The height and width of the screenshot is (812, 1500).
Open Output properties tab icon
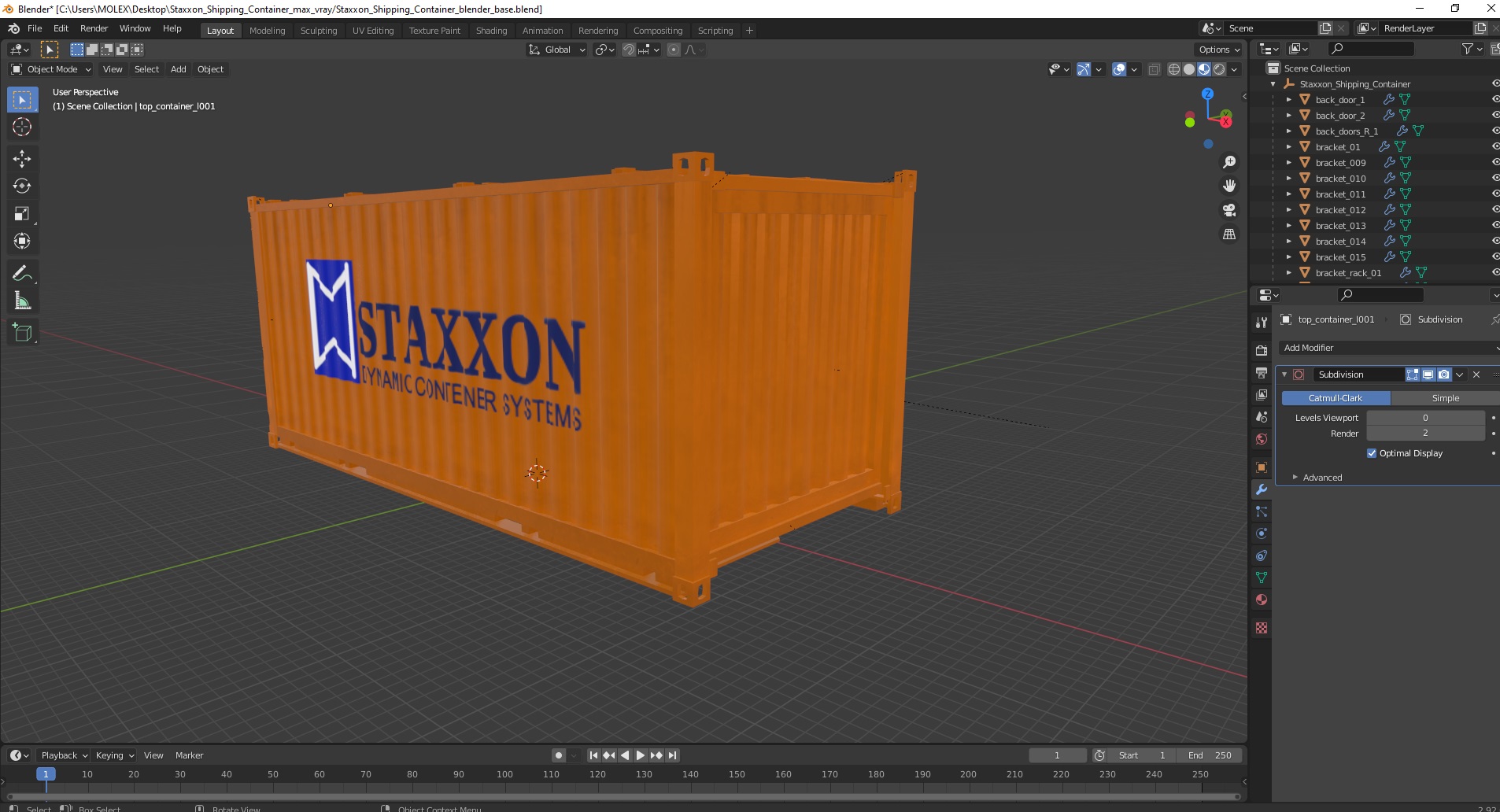pyautogui.click(x=1262, y=372)
